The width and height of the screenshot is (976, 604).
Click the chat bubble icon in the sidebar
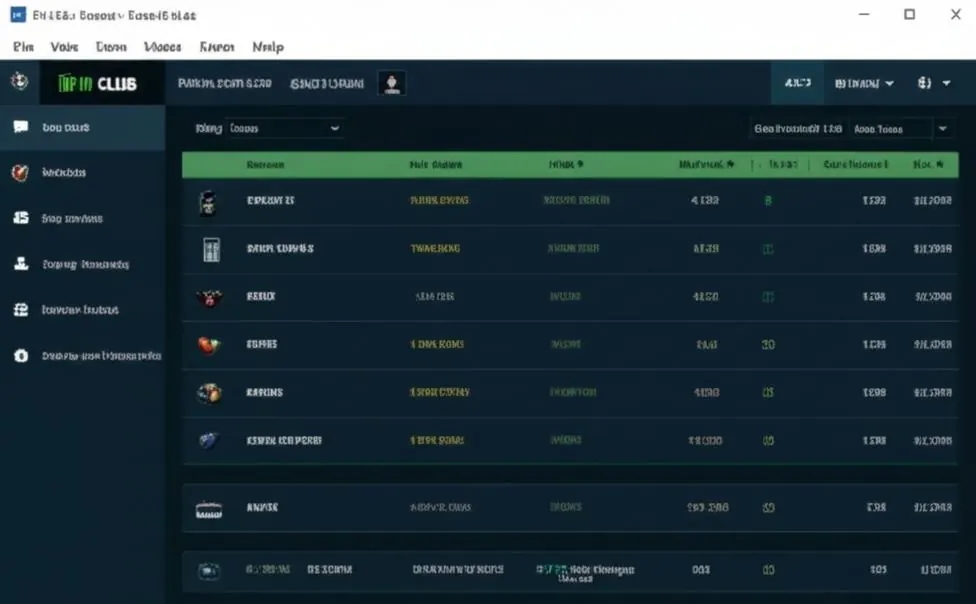pos(21,127)
